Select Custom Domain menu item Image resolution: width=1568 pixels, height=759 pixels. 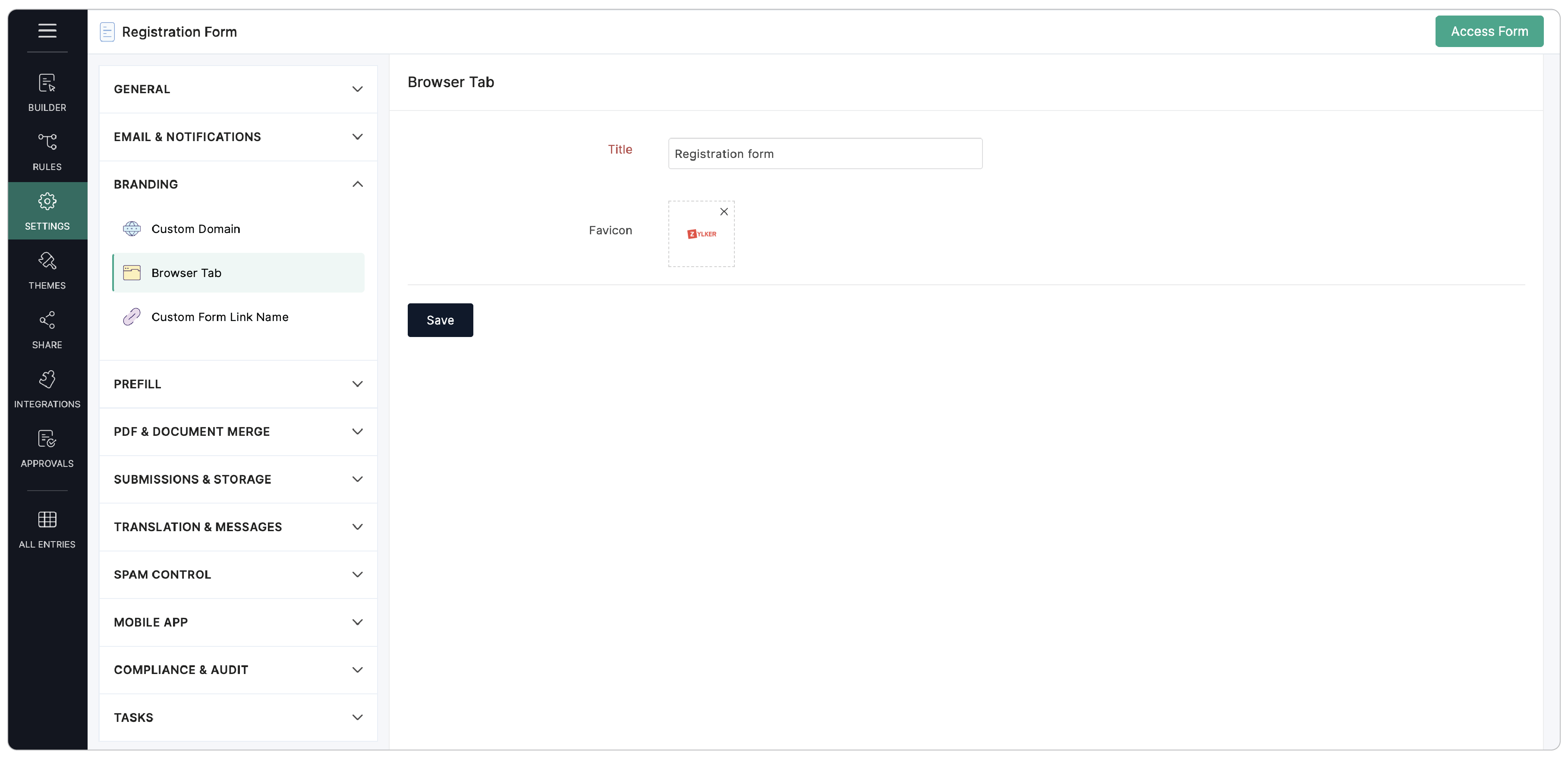[195, 229]
